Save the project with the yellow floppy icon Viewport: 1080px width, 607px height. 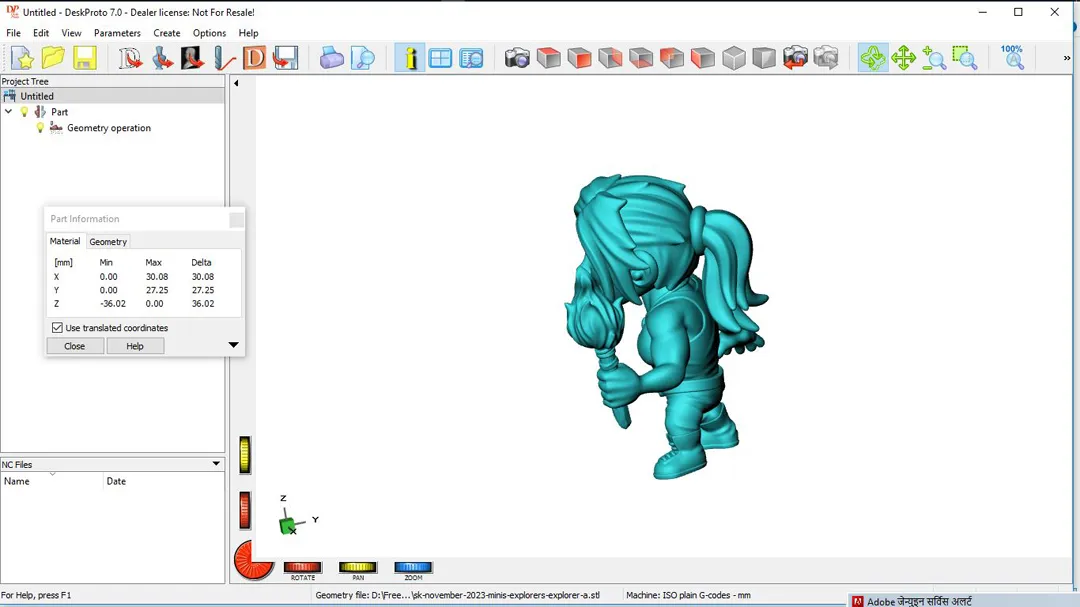click(84, 58)
